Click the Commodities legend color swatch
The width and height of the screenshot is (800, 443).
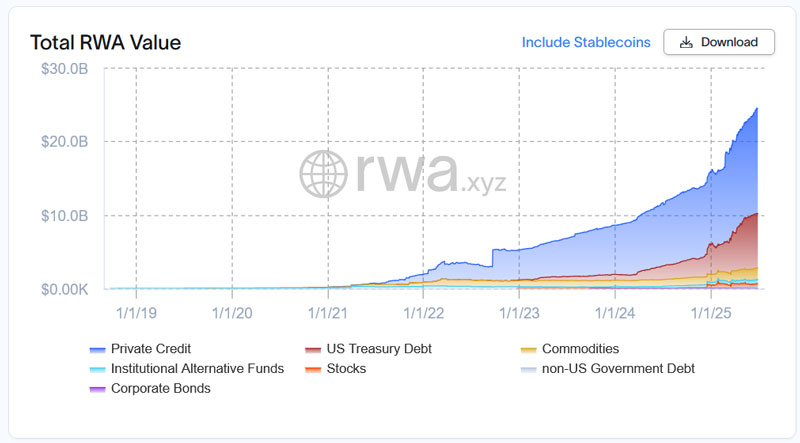click(528, 349)
